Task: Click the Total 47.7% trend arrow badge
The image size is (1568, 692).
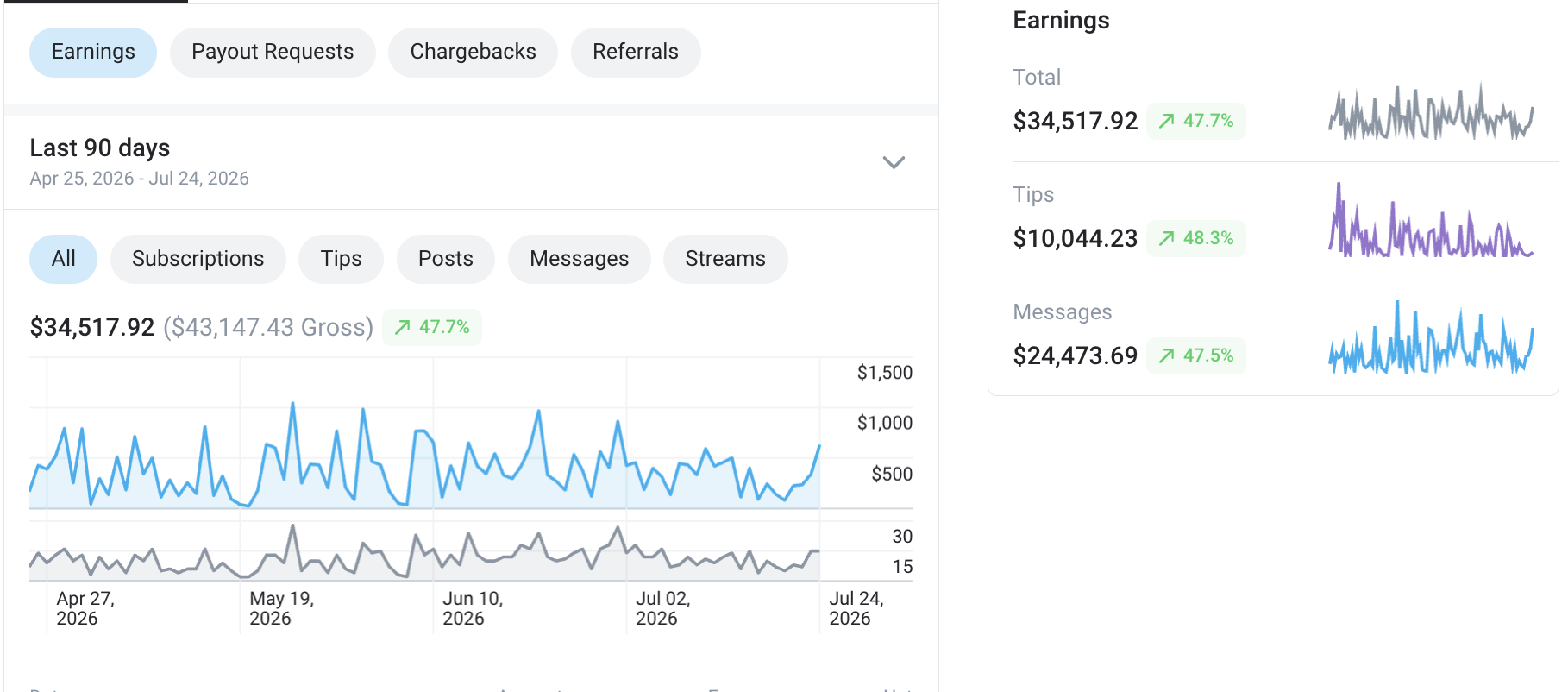Action: 1195,121
